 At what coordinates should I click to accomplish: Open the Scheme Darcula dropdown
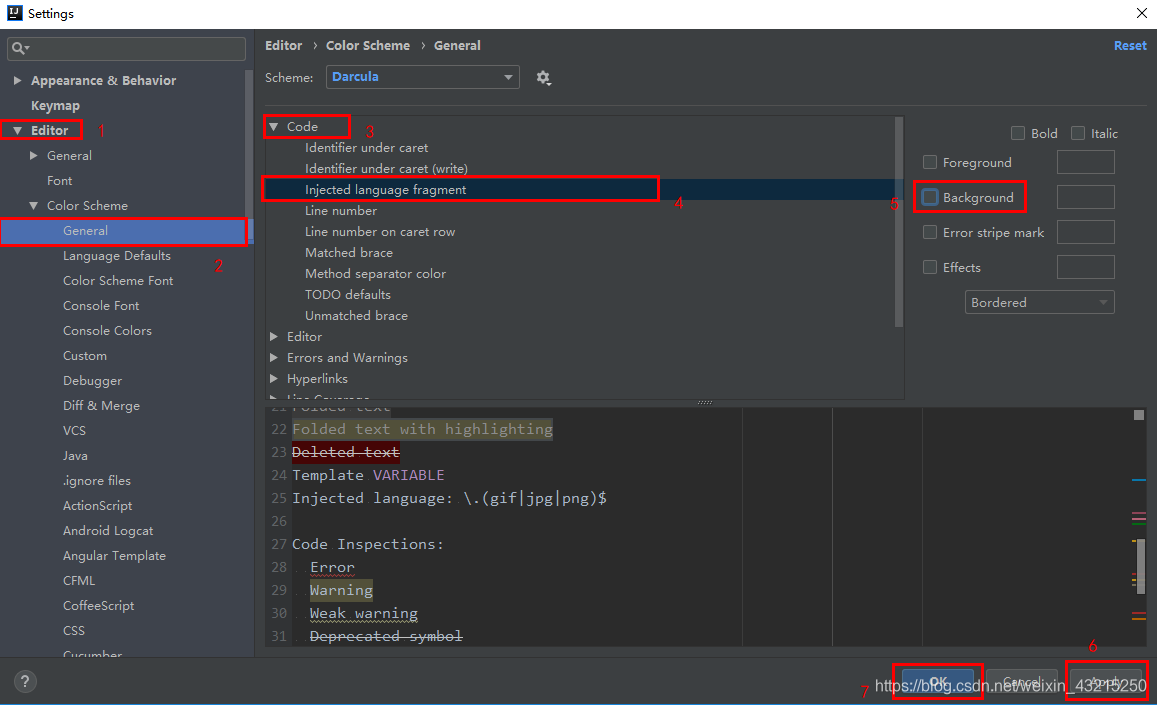click(x=423, y=77)
